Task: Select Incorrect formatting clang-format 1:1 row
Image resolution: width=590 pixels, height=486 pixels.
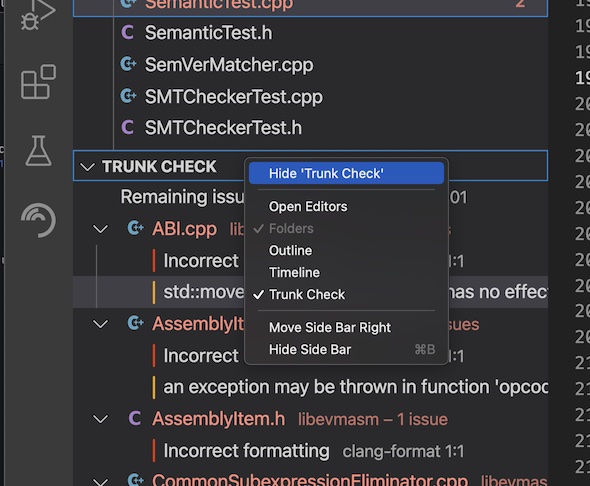Action: pos(310,451)
